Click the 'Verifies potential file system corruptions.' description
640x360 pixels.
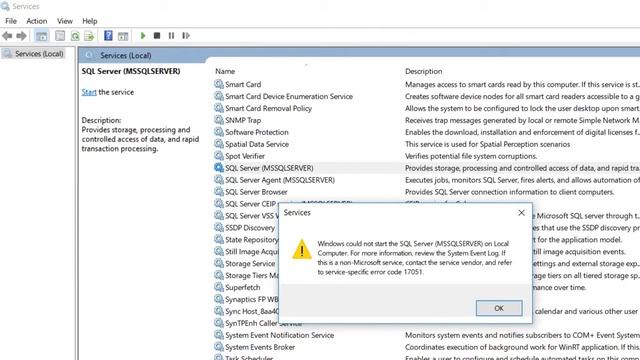(x=471, y=156)
